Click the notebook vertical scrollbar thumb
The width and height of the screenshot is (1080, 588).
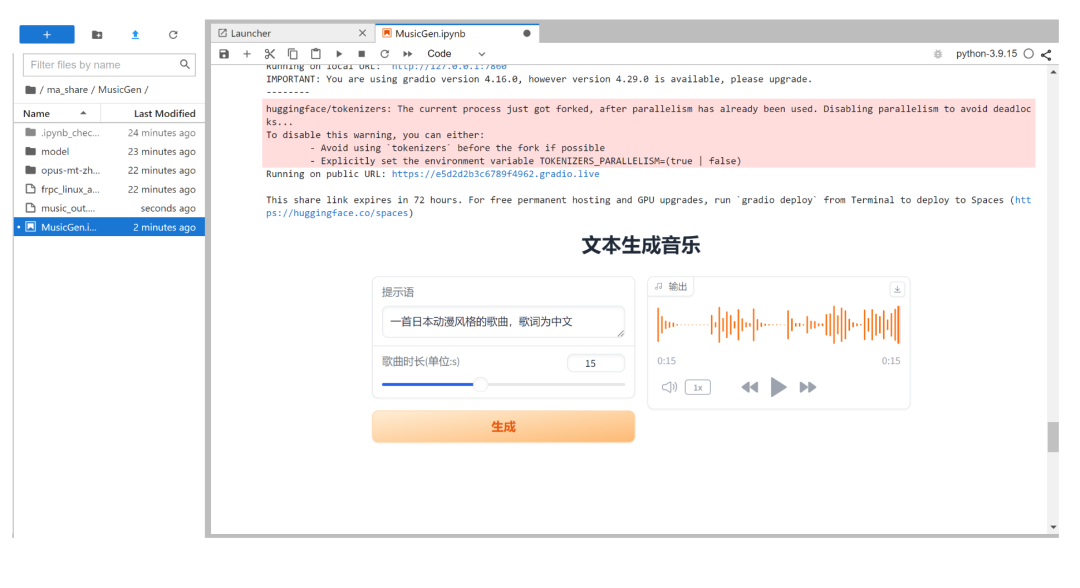click(x=1053, y=437)
